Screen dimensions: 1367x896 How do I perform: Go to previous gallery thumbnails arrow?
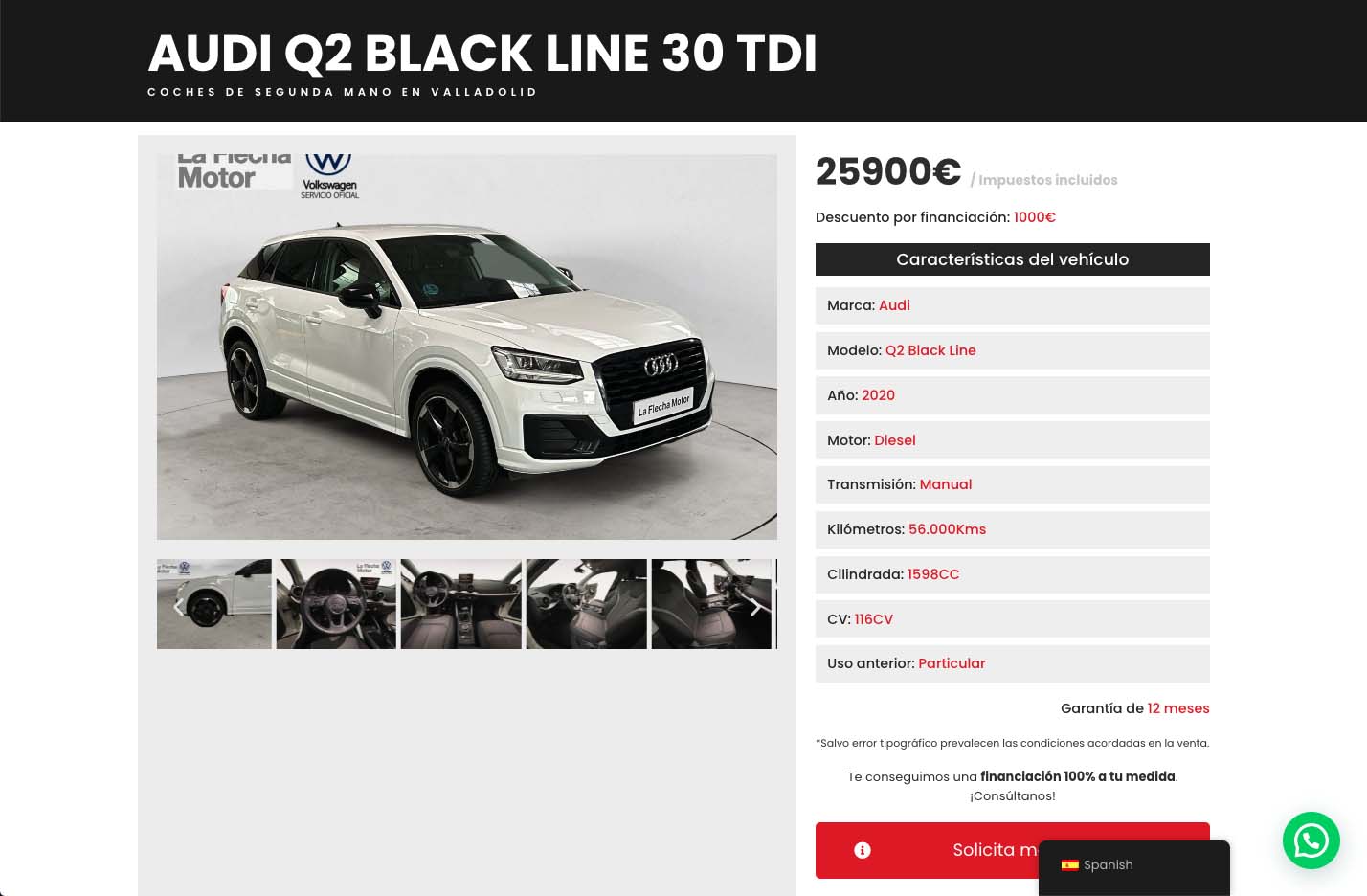(178, 607)
